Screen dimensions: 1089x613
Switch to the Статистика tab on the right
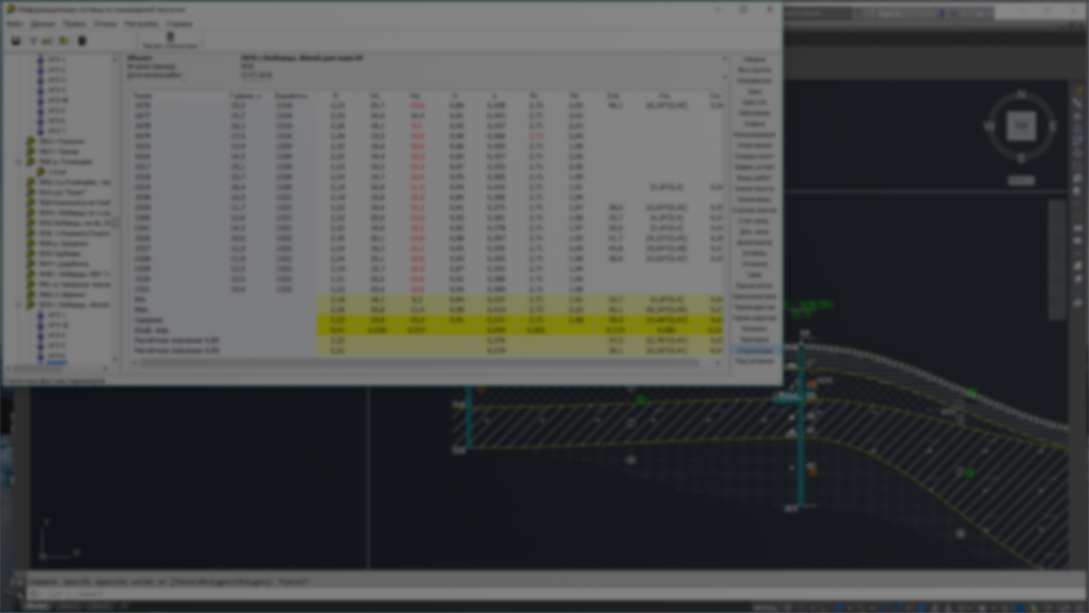(x=754, y=351)
